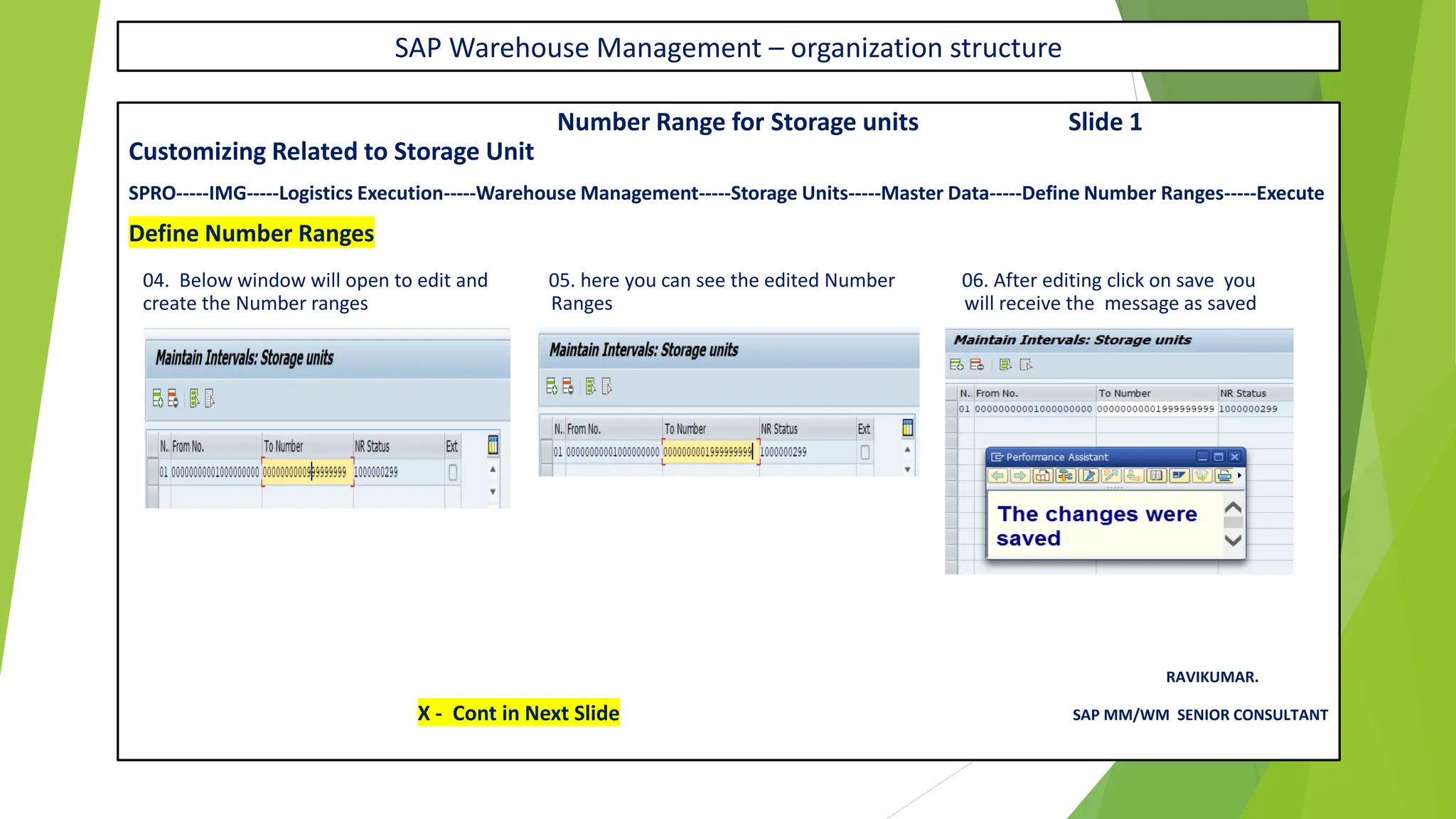Click Select All Intervals icon in step 05 window
This screenshot has width=1456, height=819.
(x=591, y=386)
